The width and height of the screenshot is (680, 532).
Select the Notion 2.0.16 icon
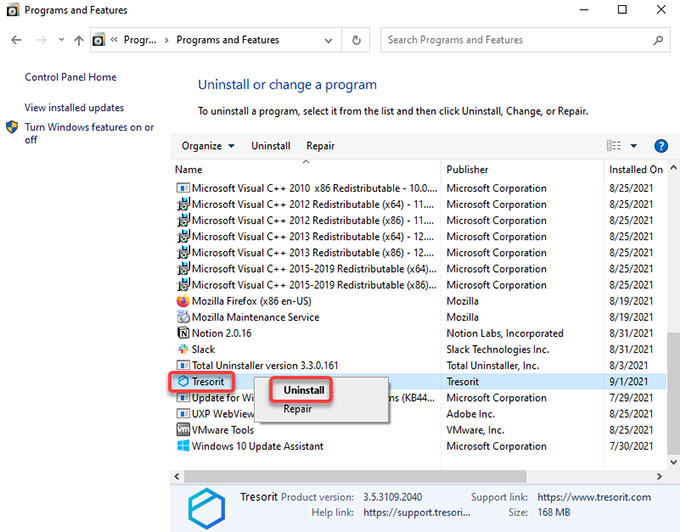pos(183,333)
